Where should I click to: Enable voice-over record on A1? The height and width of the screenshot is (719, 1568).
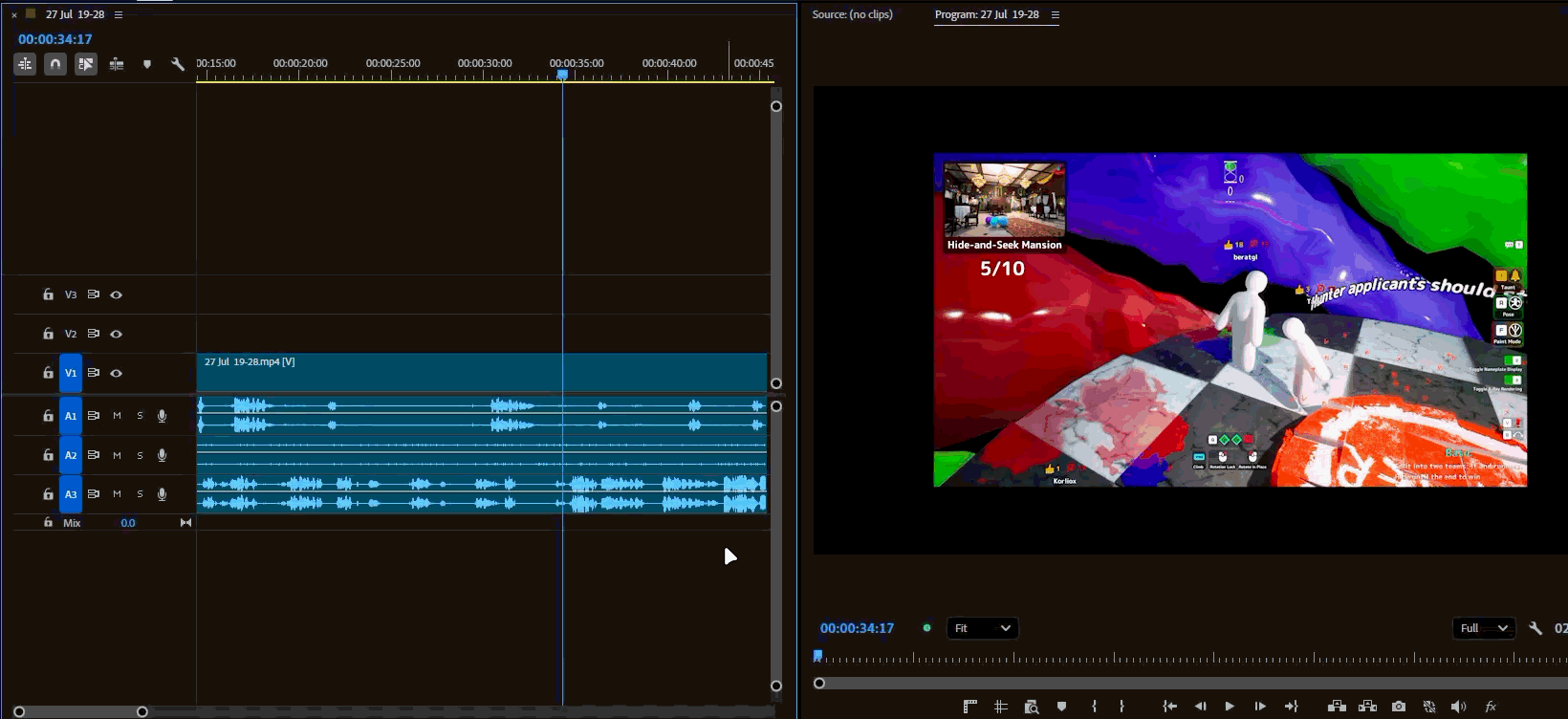click(163, 416)
